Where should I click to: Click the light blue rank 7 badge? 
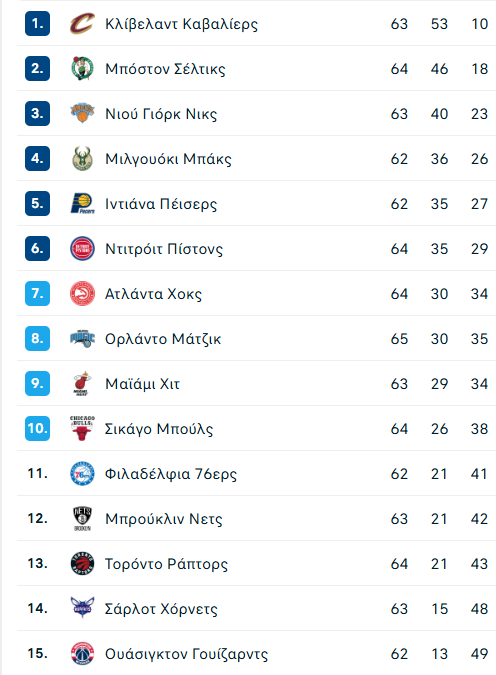click(x=37, y=294)
